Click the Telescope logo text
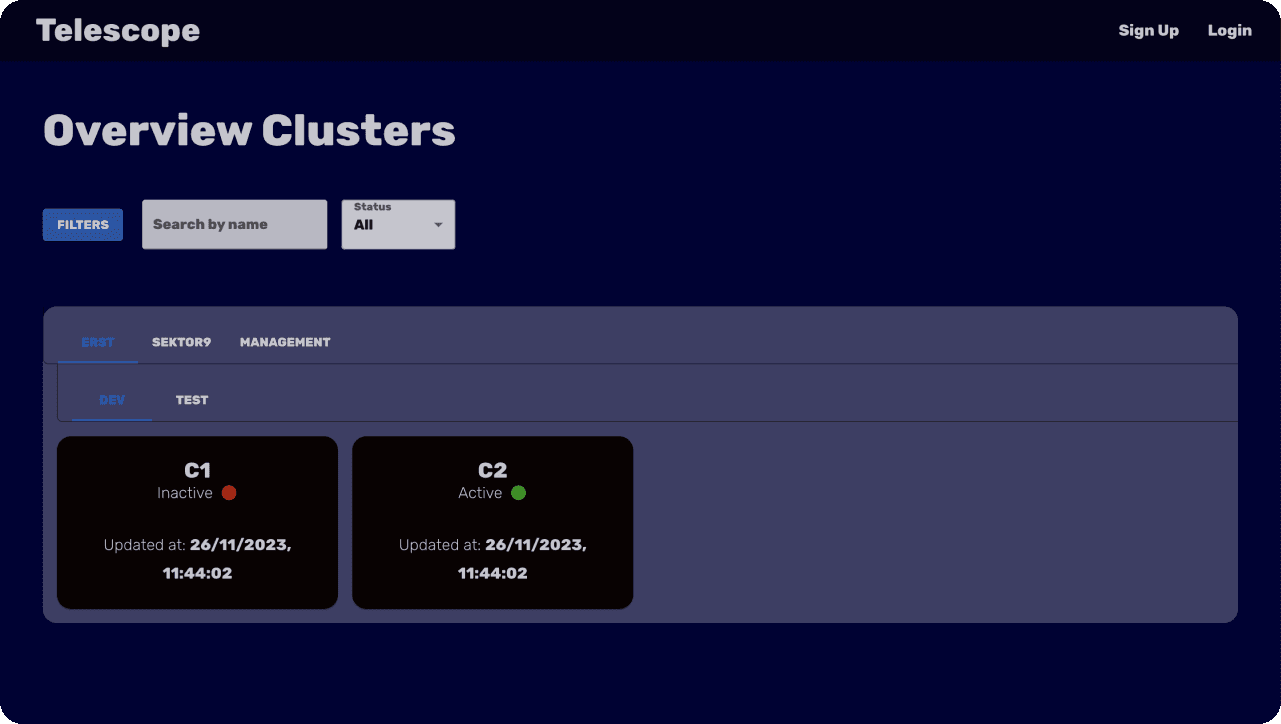Image resolution: width=1281 pixels, height=724 pixels. pyautogui.click(x=118, y=31)
